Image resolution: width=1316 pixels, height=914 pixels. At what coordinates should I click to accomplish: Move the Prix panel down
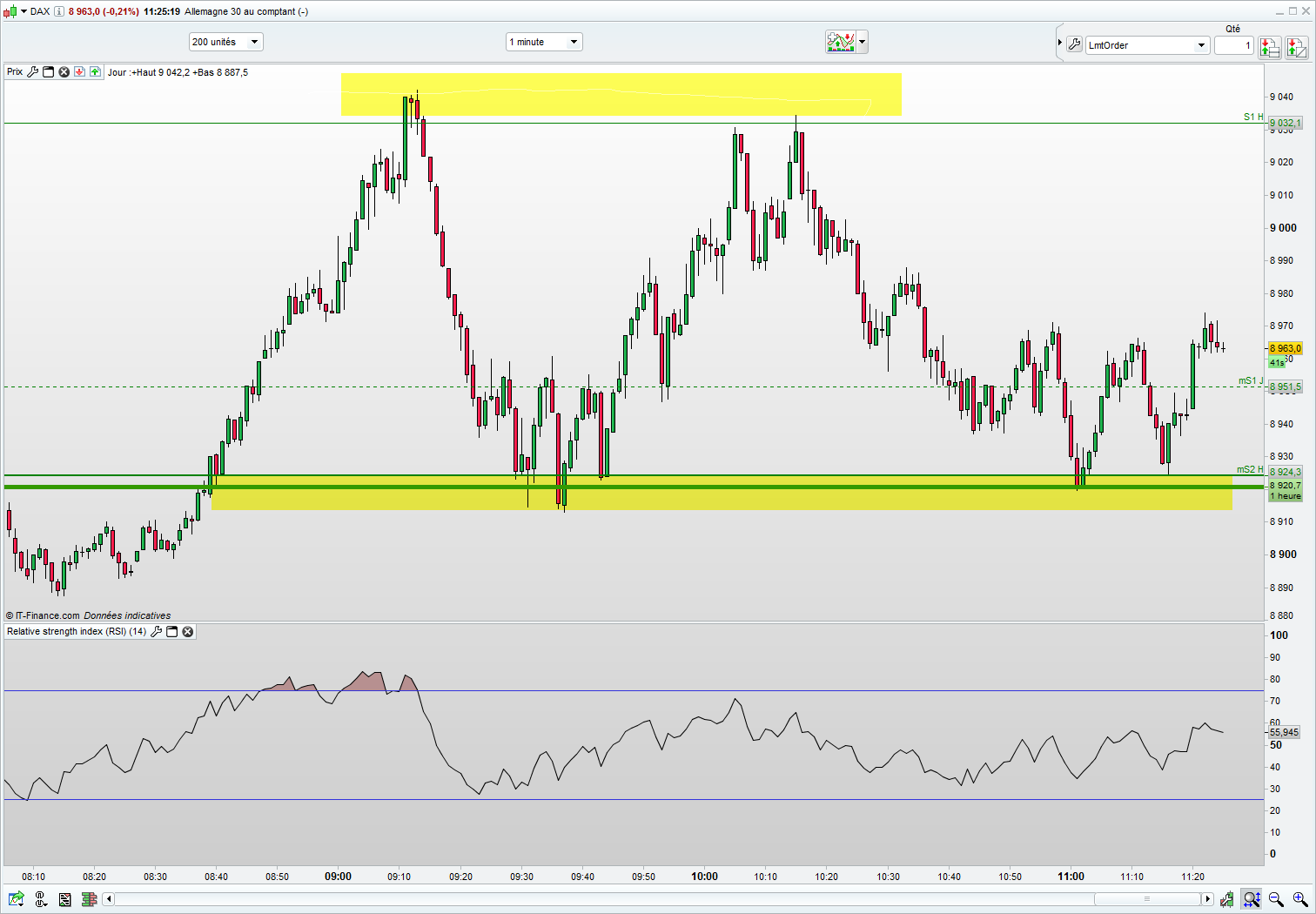coord(79,72)
